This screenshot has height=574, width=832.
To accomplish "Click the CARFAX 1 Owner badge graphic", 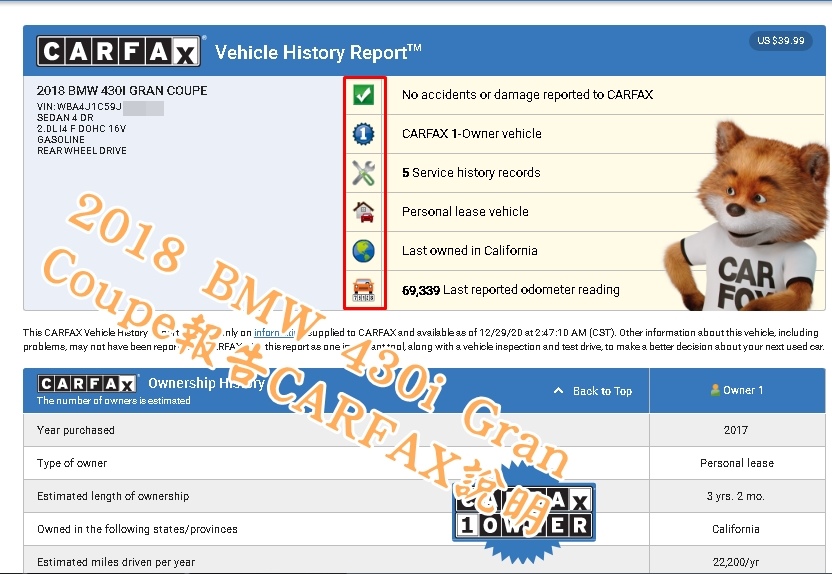I will (524, 512).
